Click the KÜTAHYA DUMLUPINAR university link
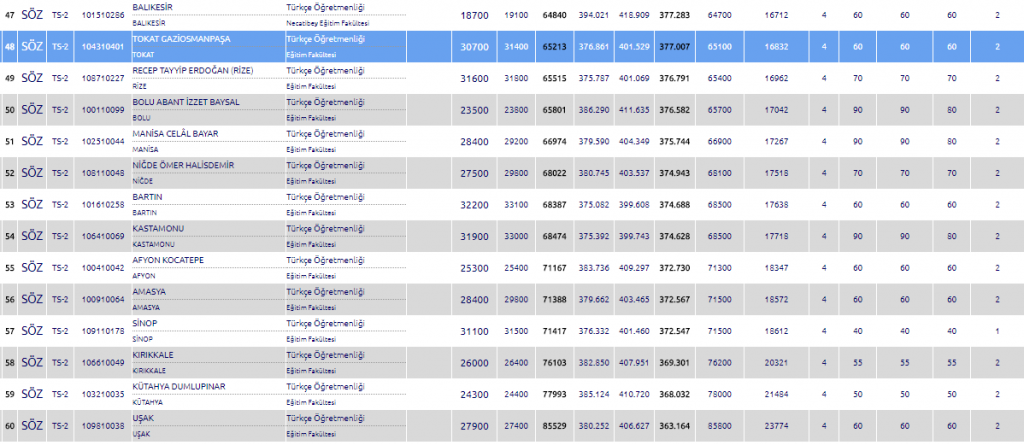Viewport: 1024px width, 445px height. (179, 386)
